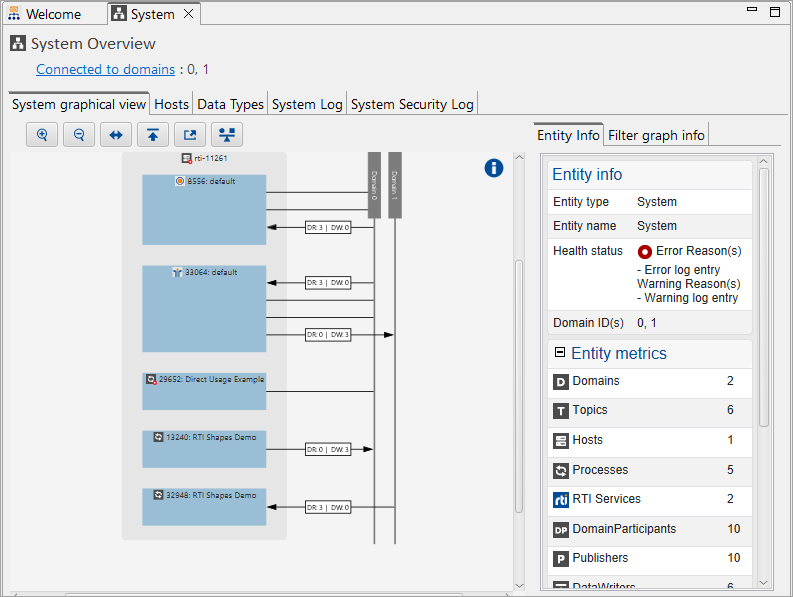
Task: Click the Topics metric T icon
Action: (x=560, y=411)
